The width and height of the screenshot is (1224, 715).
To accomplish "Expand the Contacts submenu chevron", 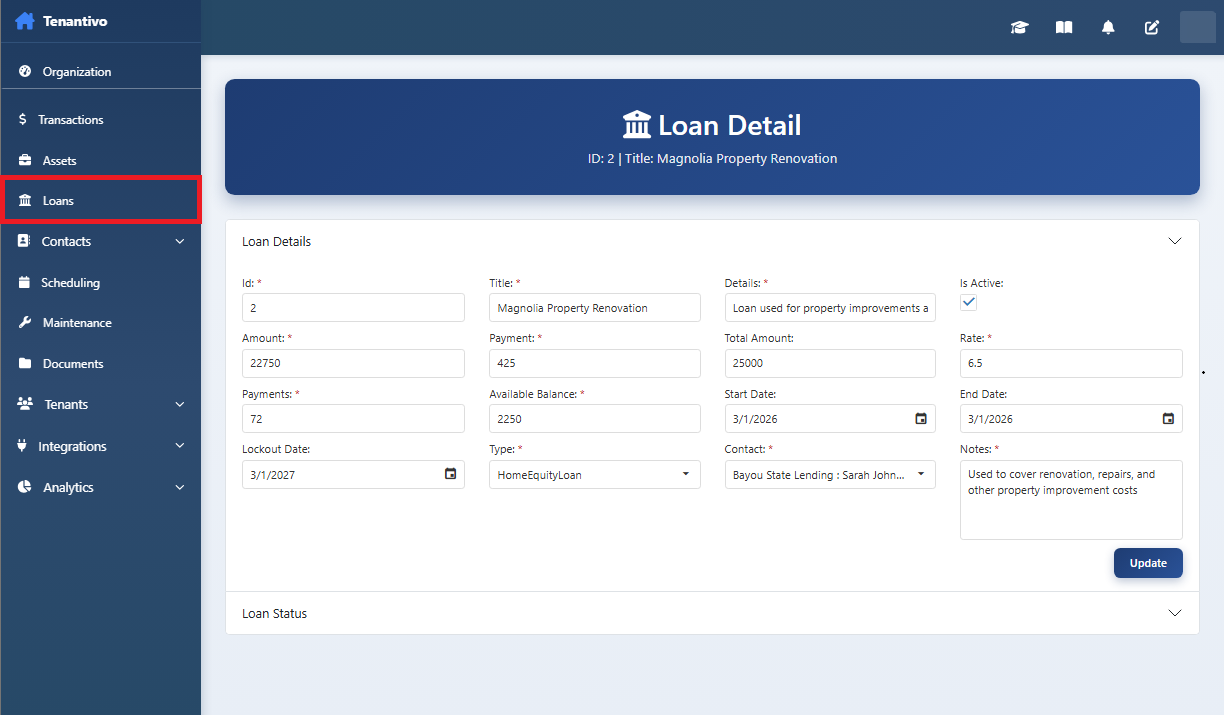I will tap(180, 241).
